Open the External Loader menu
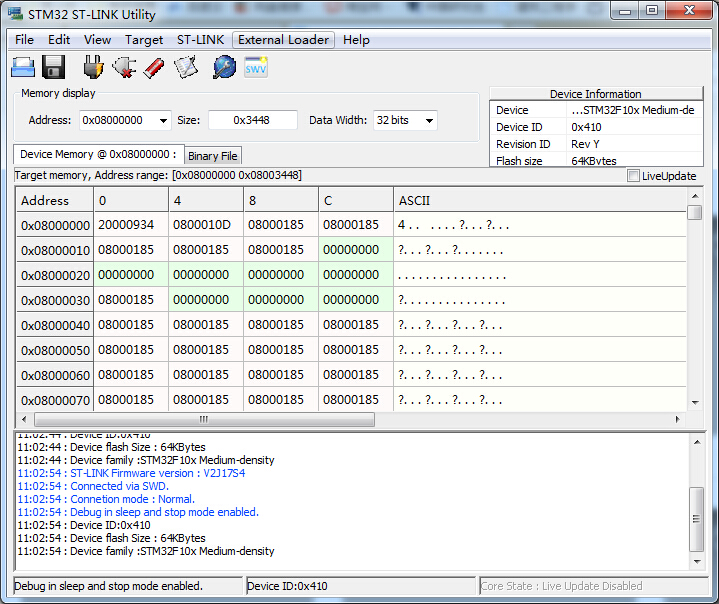The height and width of the screenshot is (604, 719). (x=283, y=40)
